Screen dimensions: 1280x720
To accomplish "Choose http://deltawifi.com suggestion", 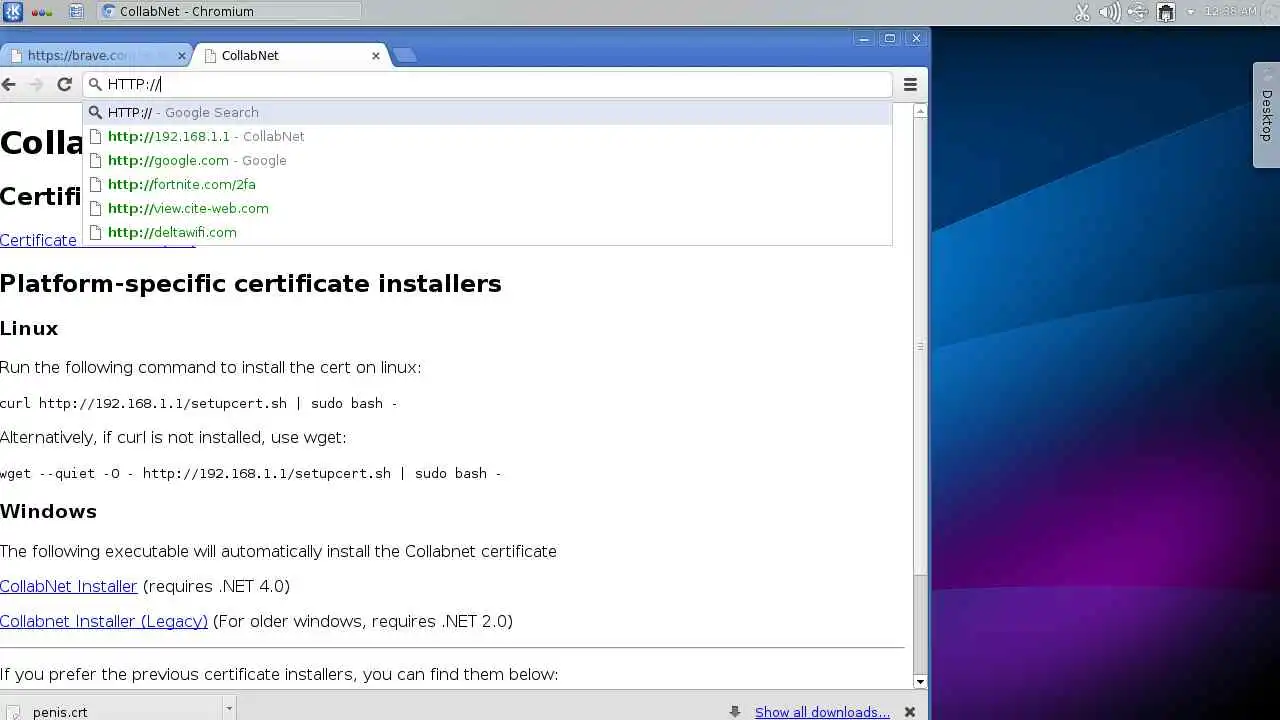I will point(487,232).
